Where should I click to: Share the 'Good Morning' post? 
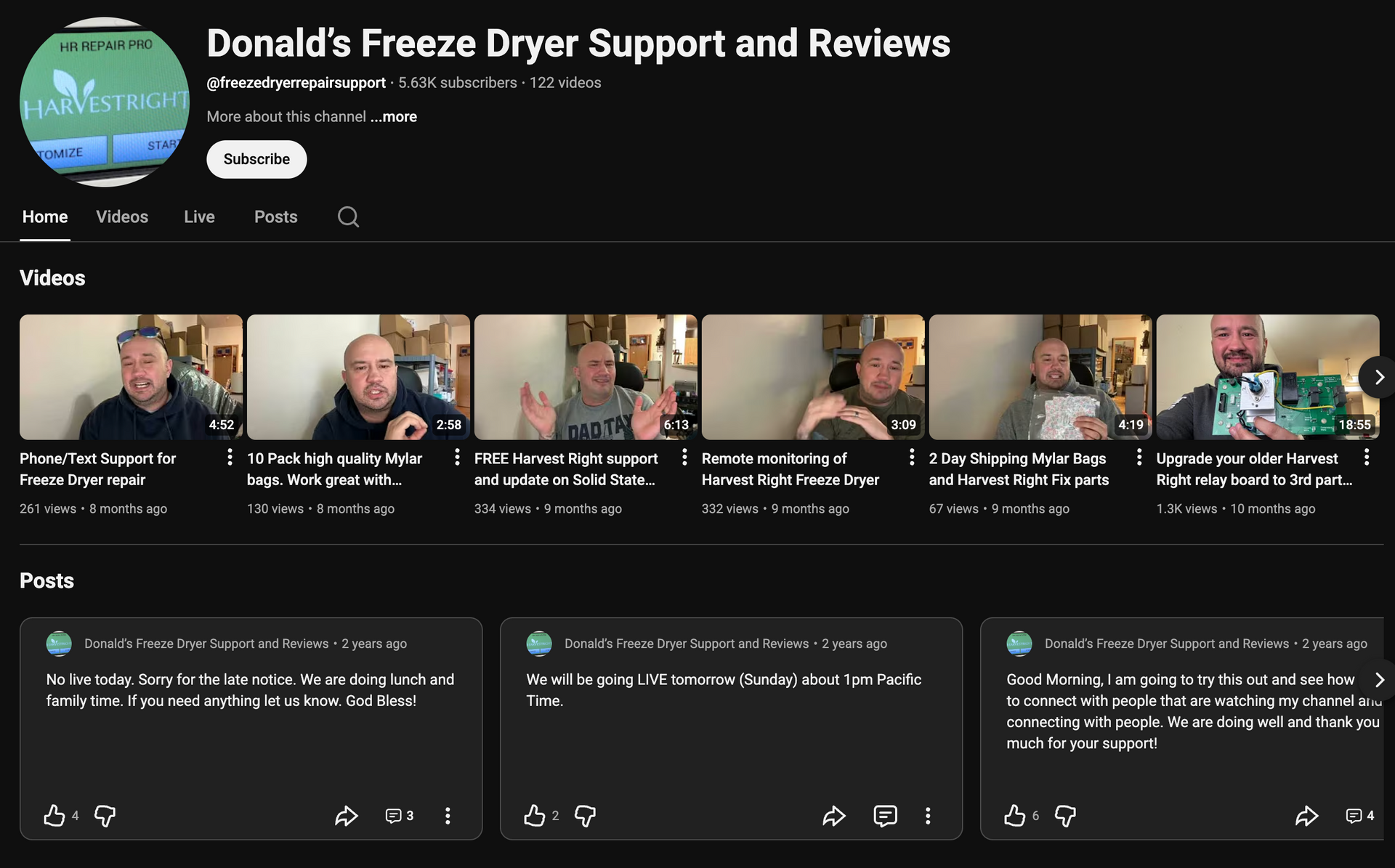(1306, 816)
